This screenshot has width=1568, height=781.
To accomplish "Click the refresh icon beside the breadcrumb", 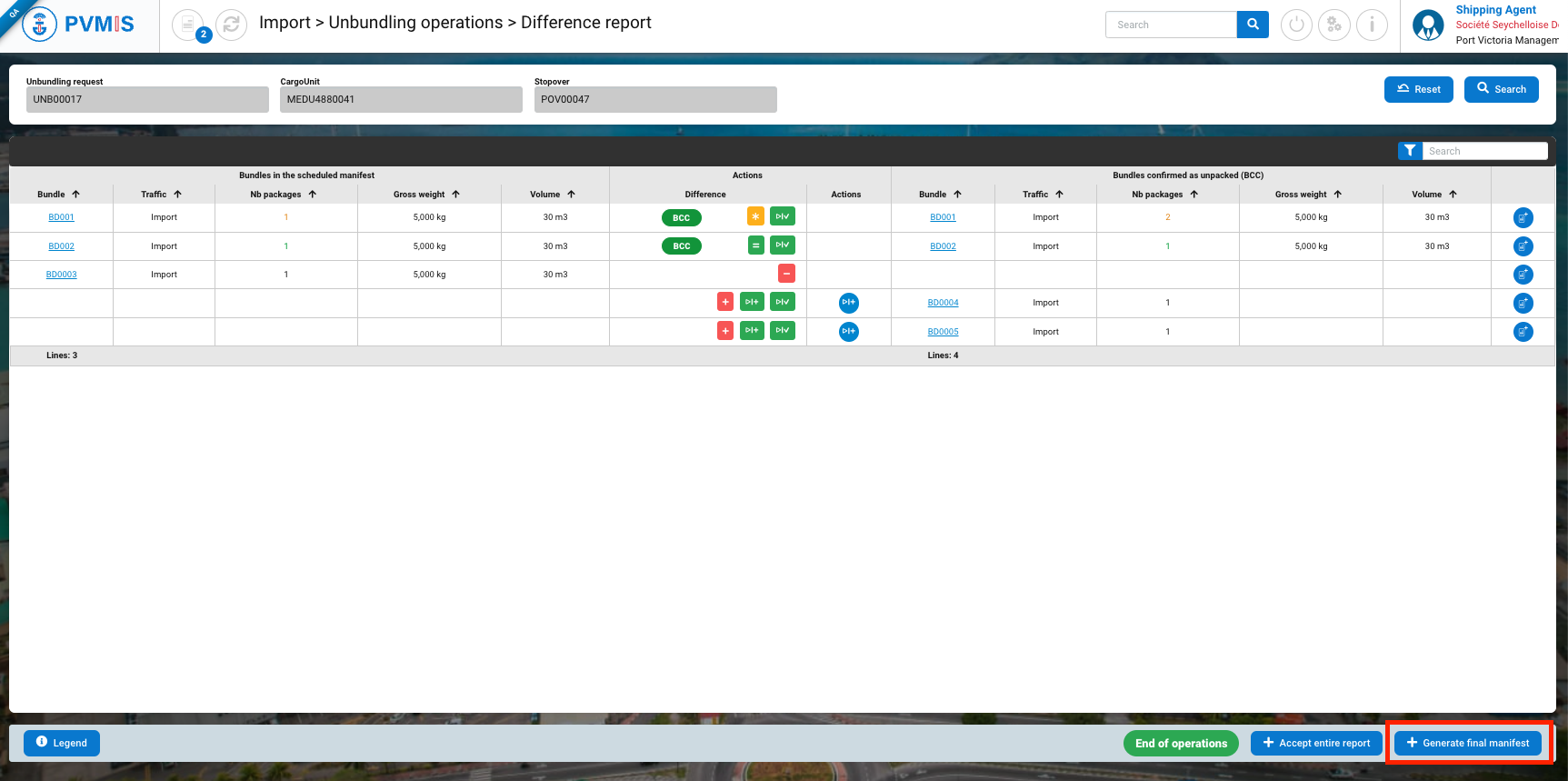I will click(232, 25).
